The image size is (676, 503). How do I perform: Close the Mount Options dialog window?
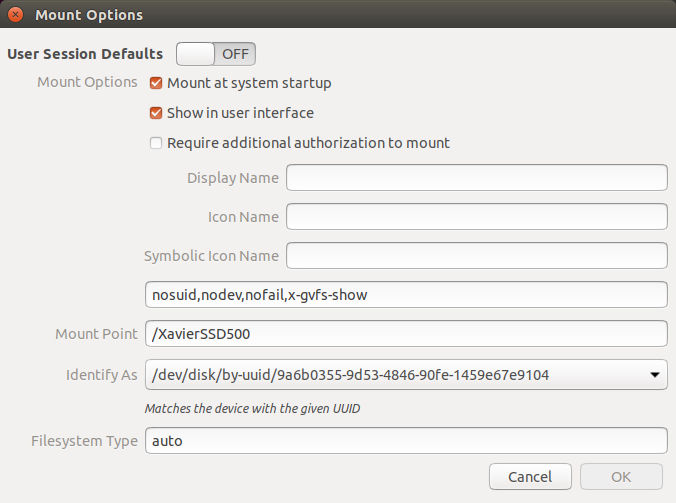pos(15,15)
